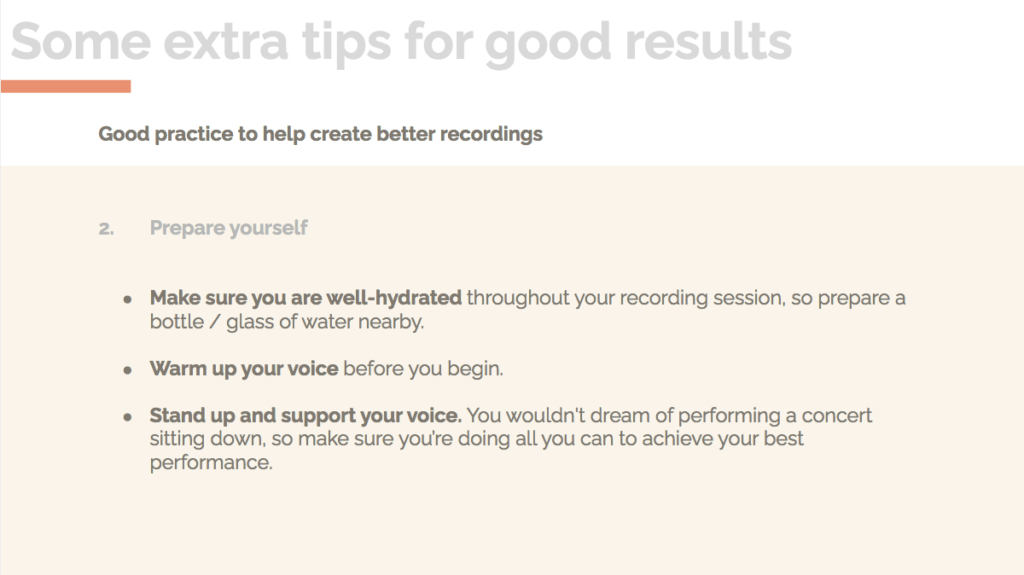Screen dimensions: 1024x575
Task: Click the first bullet point dot
Action: pyautogui.click(x=127, y=299)
